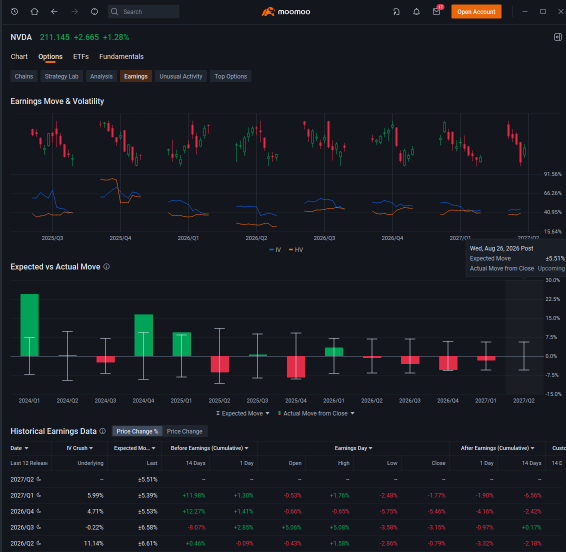This screenshot has height=552, width=566.
Task: Toggle the IV legend line
Action: pyautogui.click(x=275, y=249)
